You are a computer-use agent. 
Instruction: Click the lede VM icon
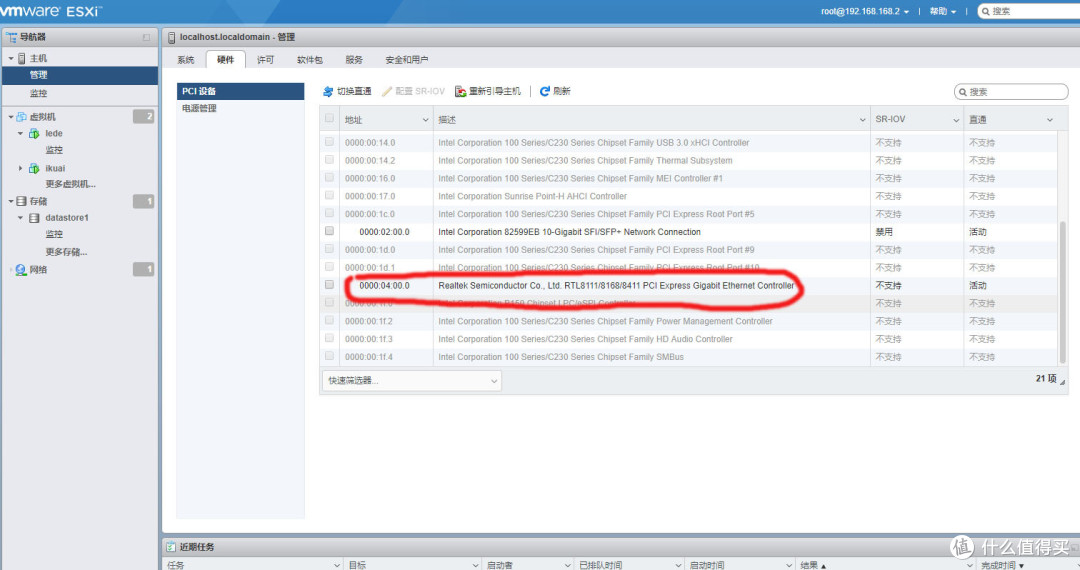tap(34, 134)
